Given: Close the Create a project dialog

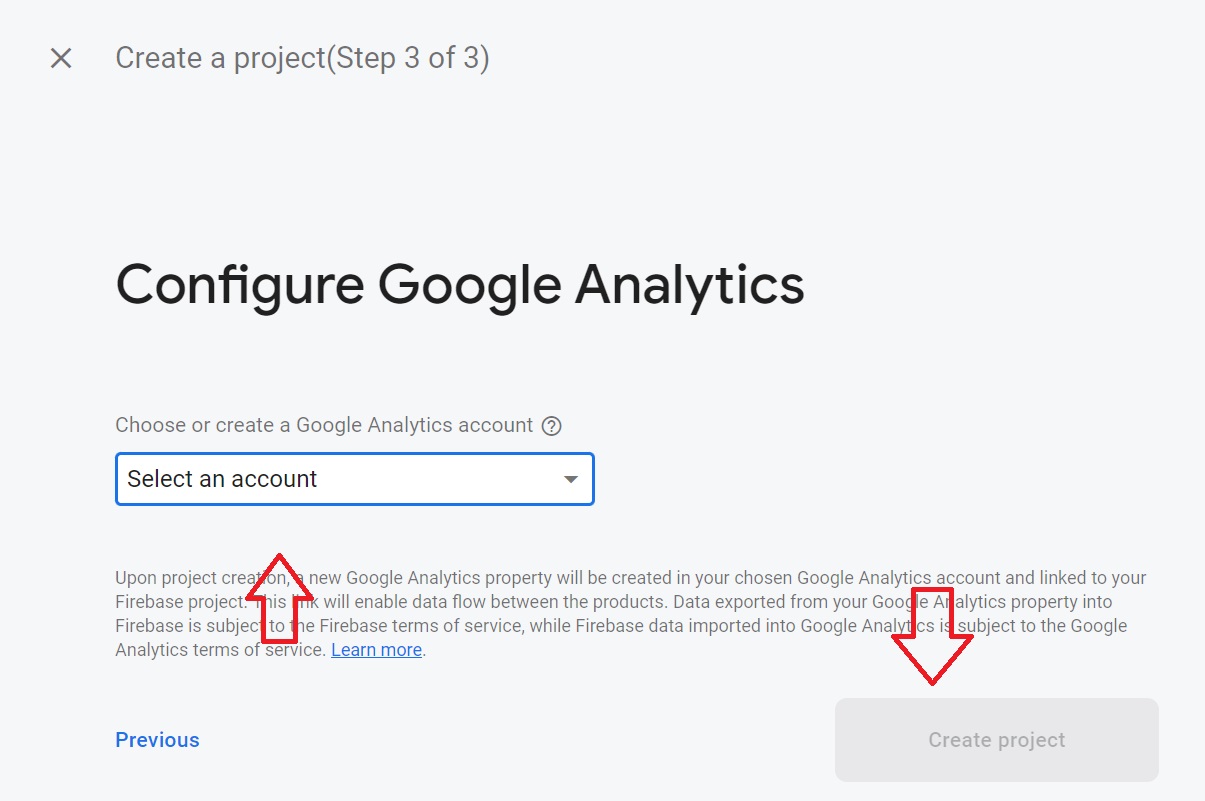Looking at the screenshot, I should pos(61,59).
